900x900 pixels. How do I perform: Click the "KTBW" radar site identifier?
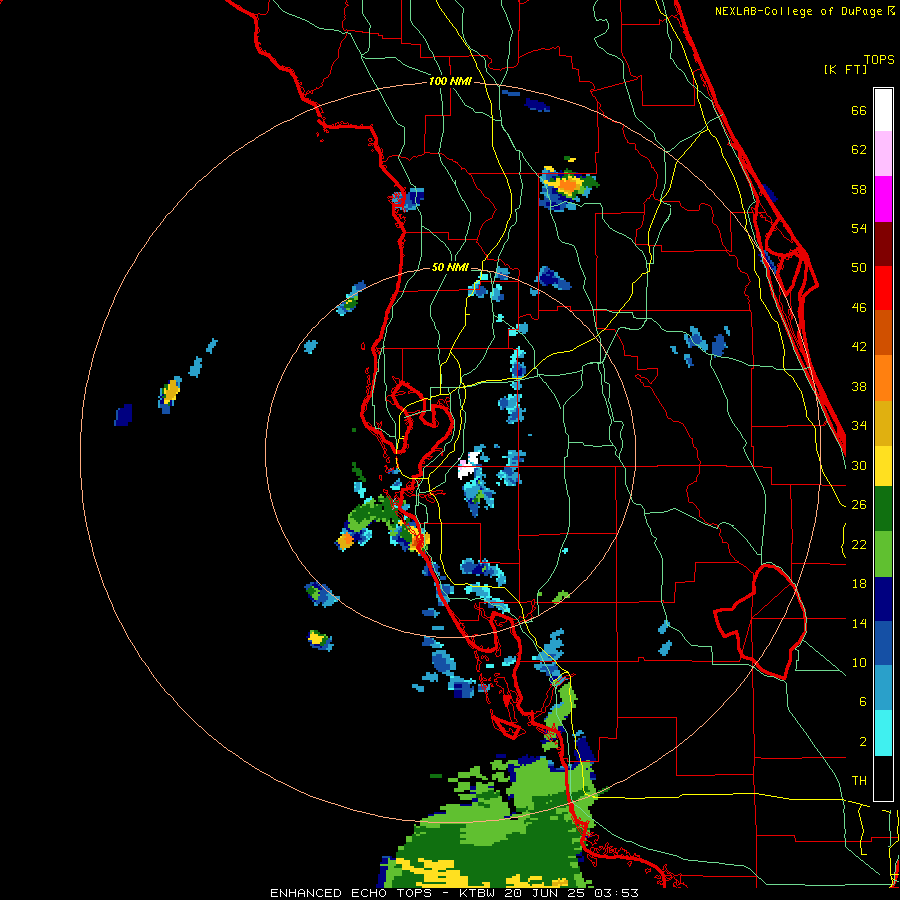(478, 893)
